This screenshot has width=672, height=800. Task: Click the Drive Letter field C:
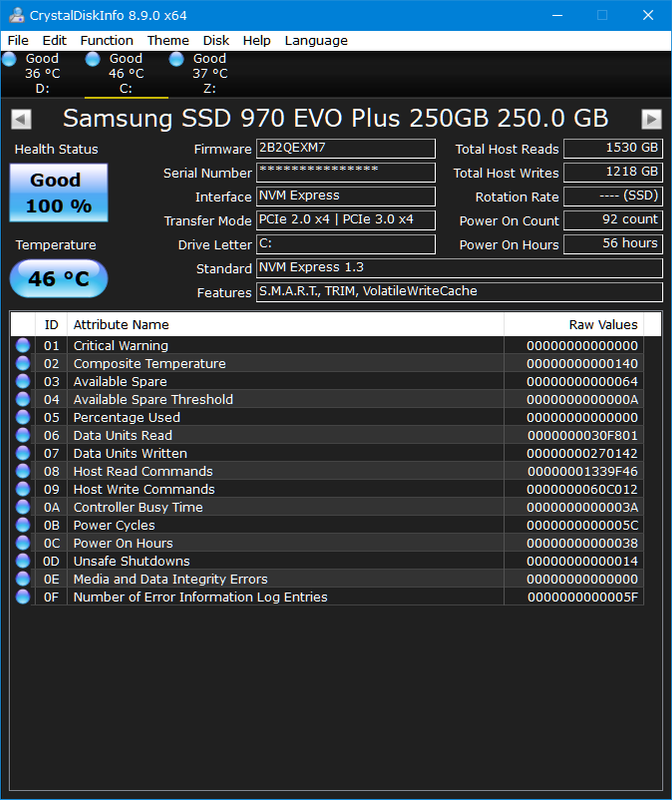345,244
